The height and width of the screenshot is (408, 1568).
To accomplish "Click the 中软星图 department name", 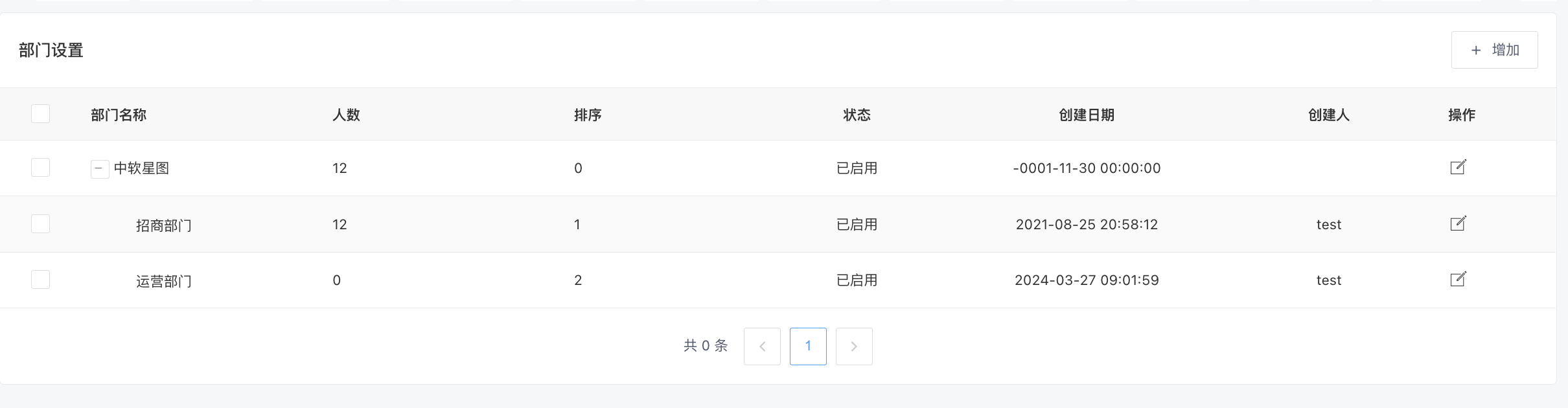I will click(141, 168).
